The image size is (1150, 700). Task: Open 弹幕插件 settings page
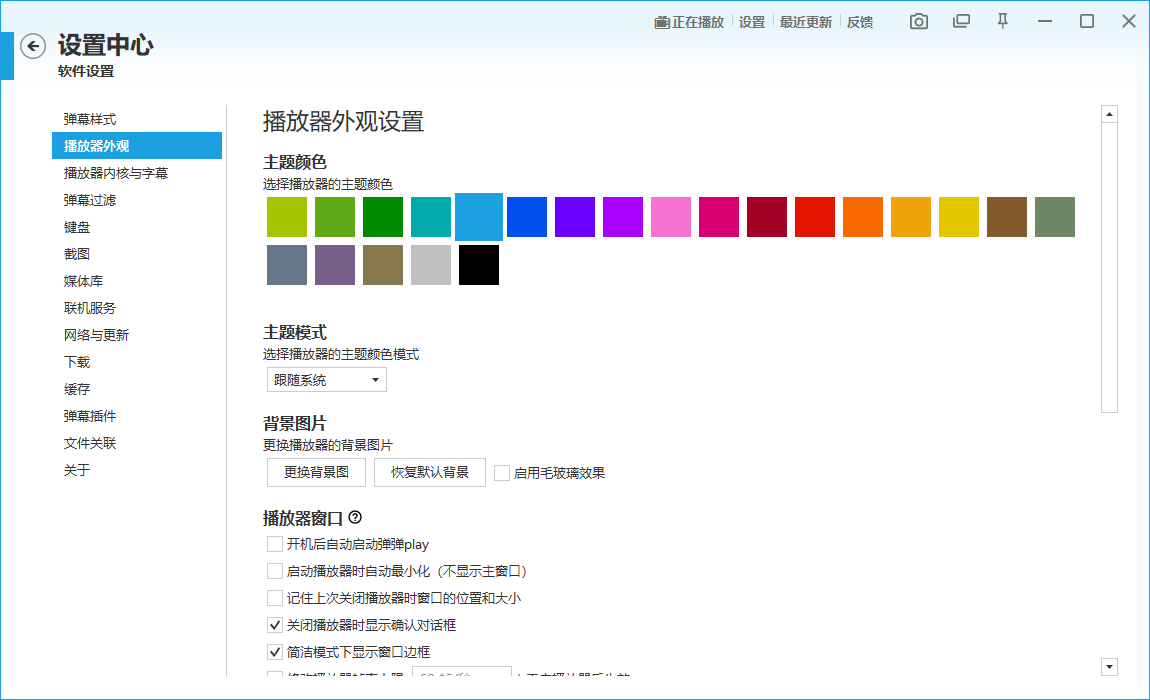pos(137,416)
